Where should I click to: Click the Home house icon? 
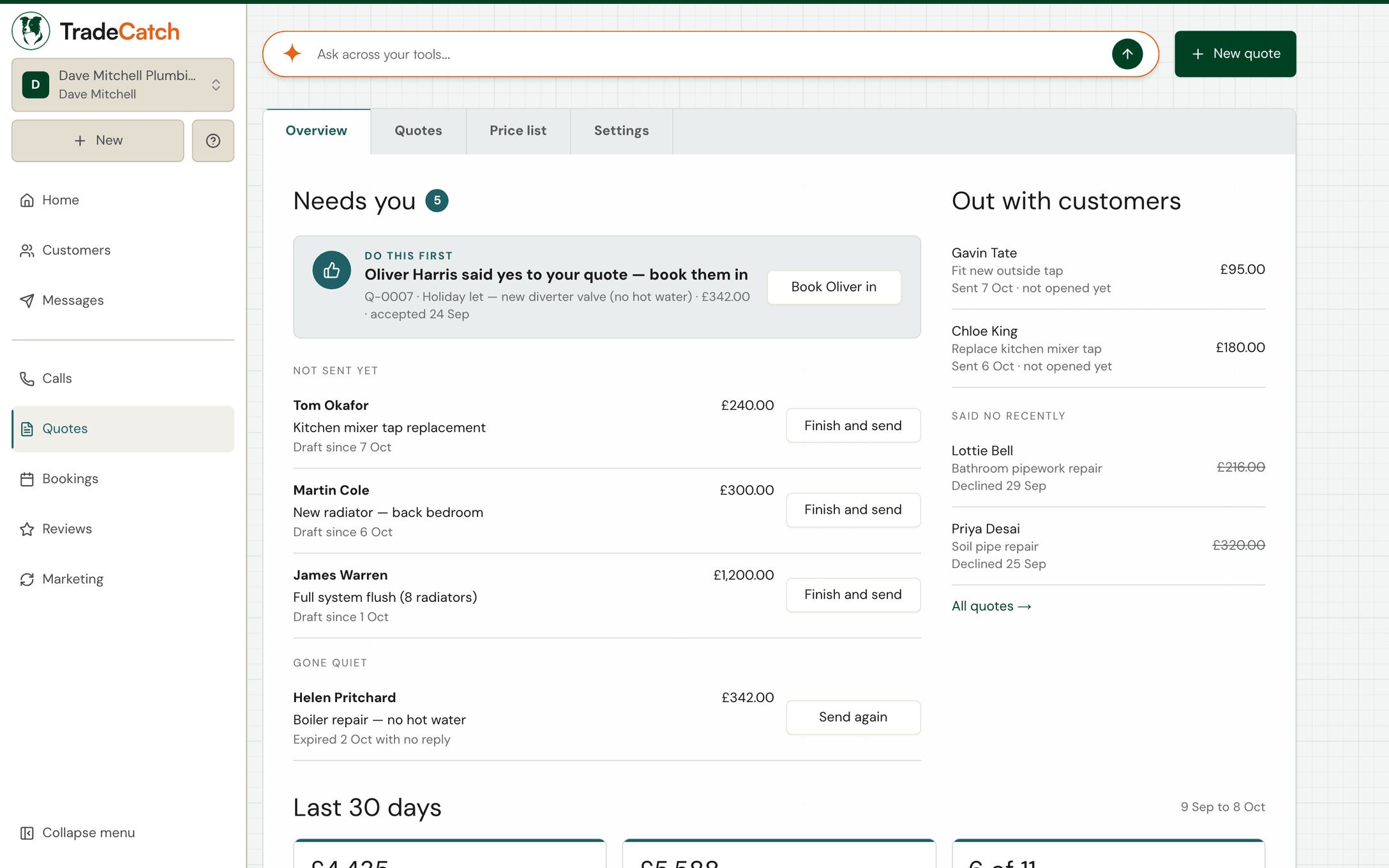click(x=27, y=200)
